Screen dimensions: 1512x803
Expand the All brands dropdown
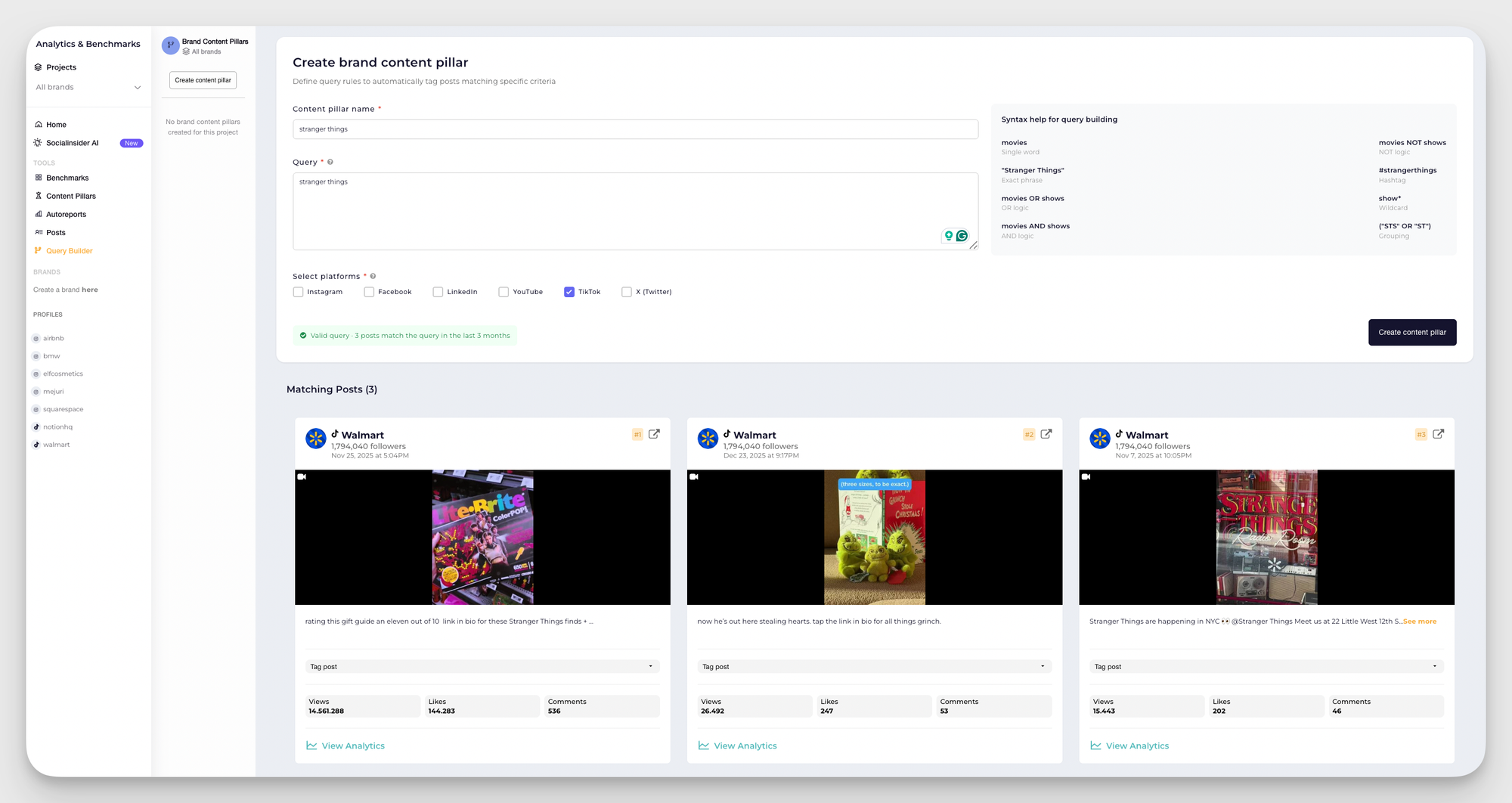[x=87, y=87]
